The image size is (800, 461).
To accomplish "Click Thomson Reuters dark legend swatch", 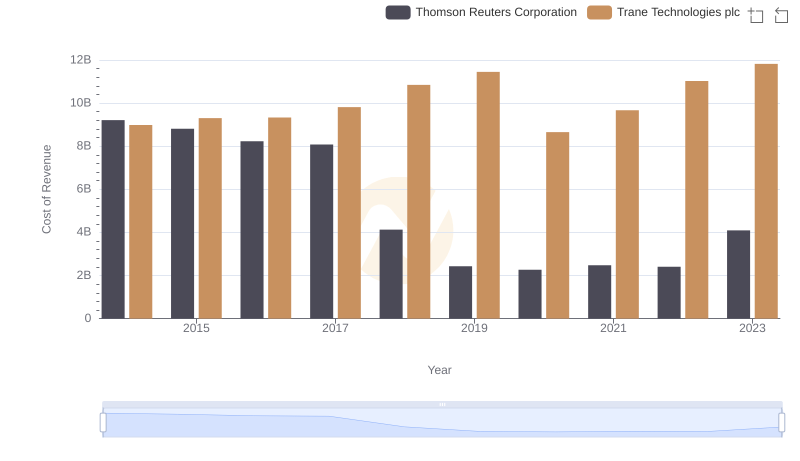I will coord(398,12).
